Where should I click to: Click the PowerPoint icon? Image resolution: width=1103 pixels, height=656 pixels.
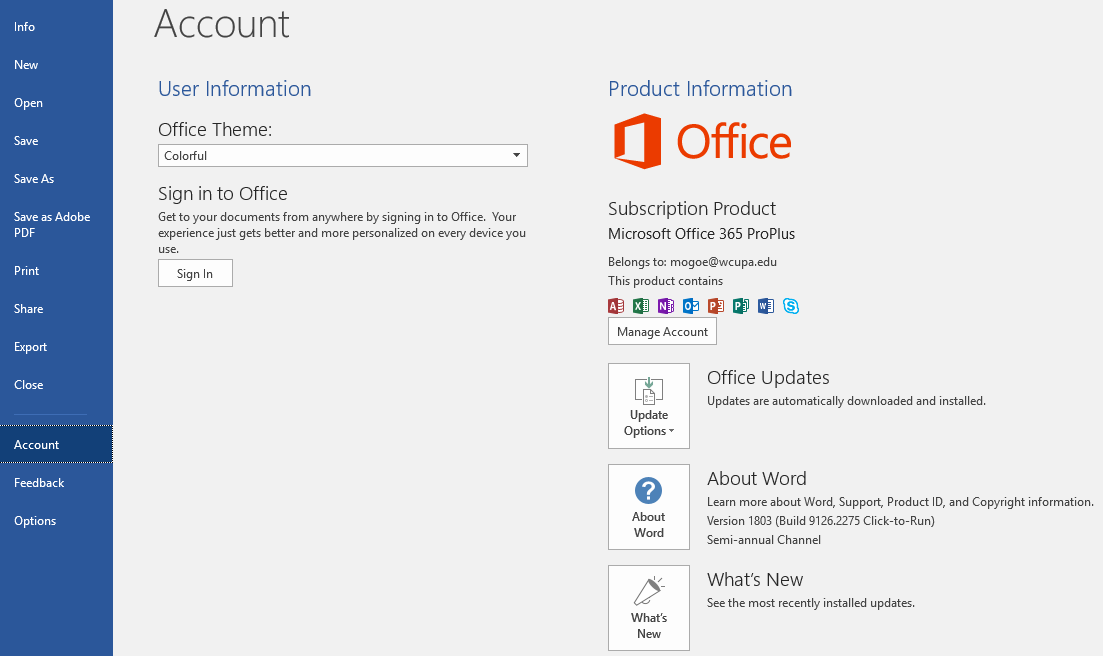(x=716, y=306)
